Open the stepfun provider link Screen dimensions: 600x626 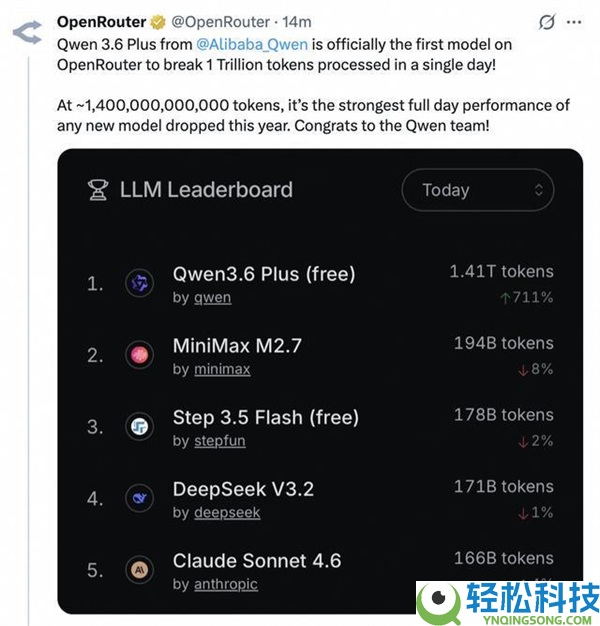(218, 441)
